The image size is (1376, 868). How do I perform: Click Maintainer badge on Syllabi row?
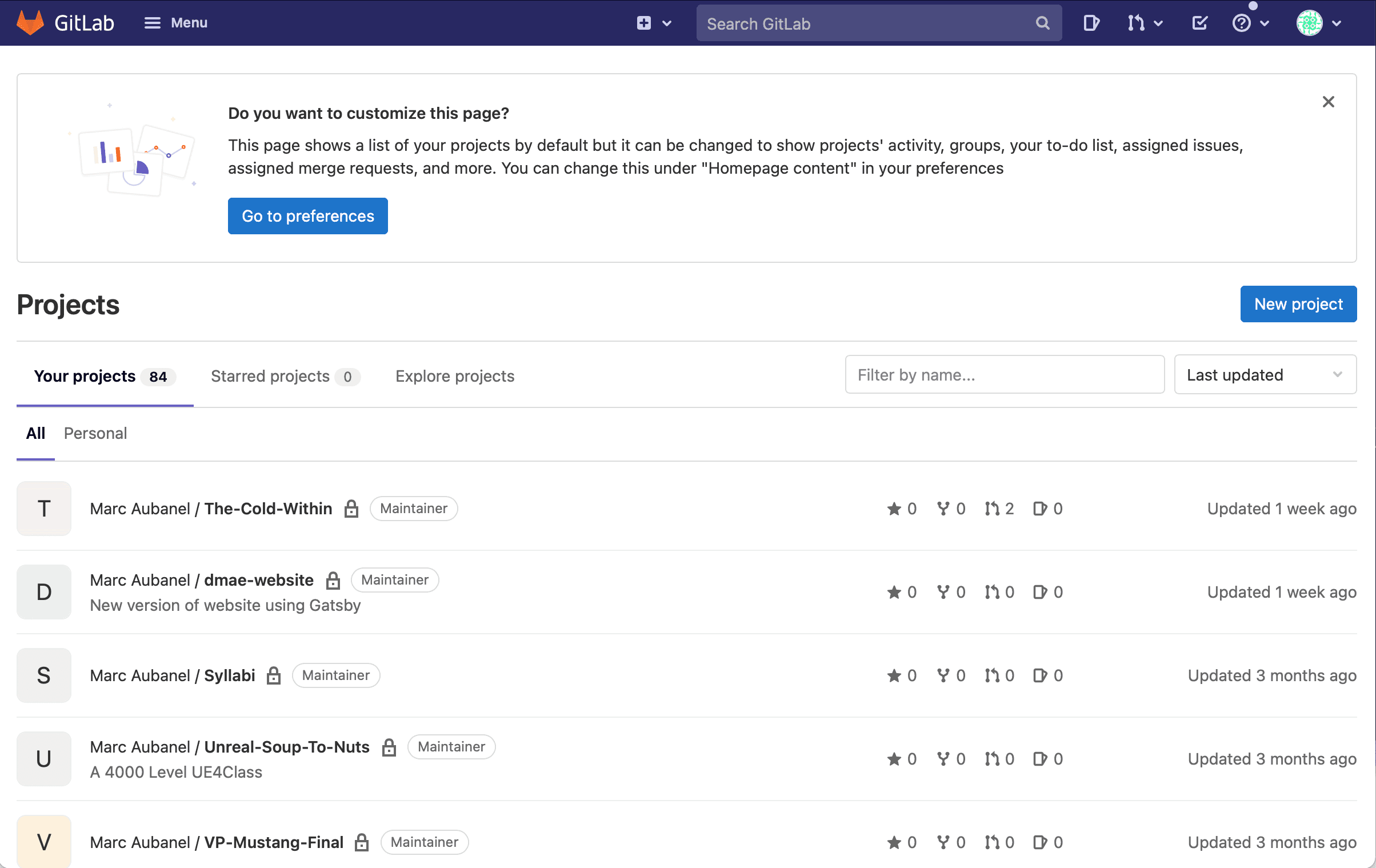336,675
